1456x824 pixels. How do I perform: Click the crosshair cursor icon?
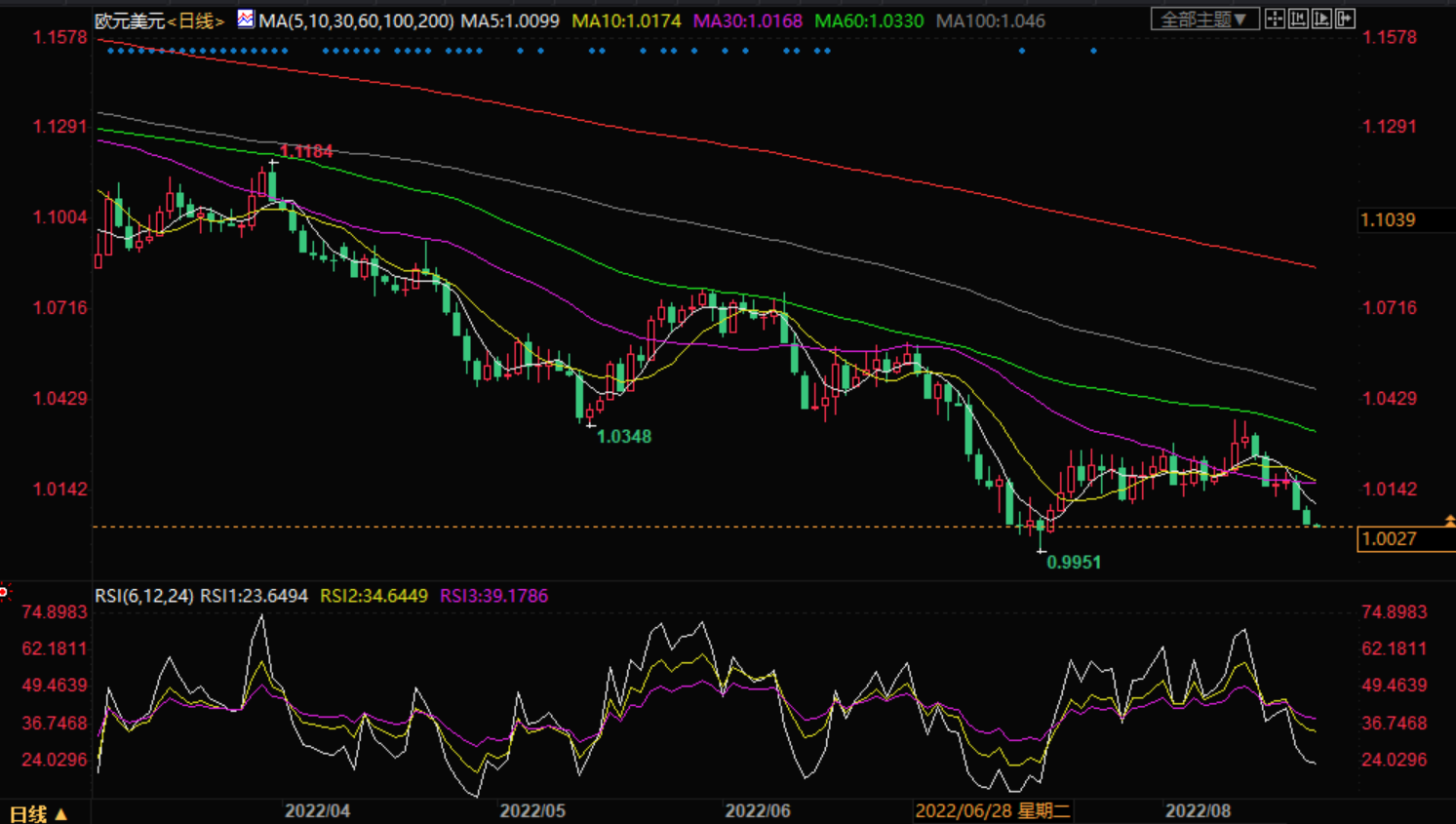pyautogui.click(x=1275, y=20)
